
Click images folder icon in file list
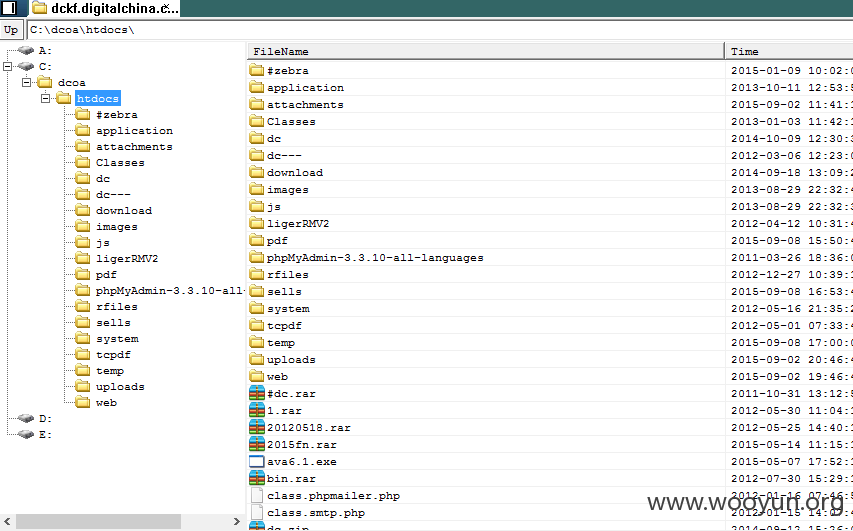click(256, 189)
